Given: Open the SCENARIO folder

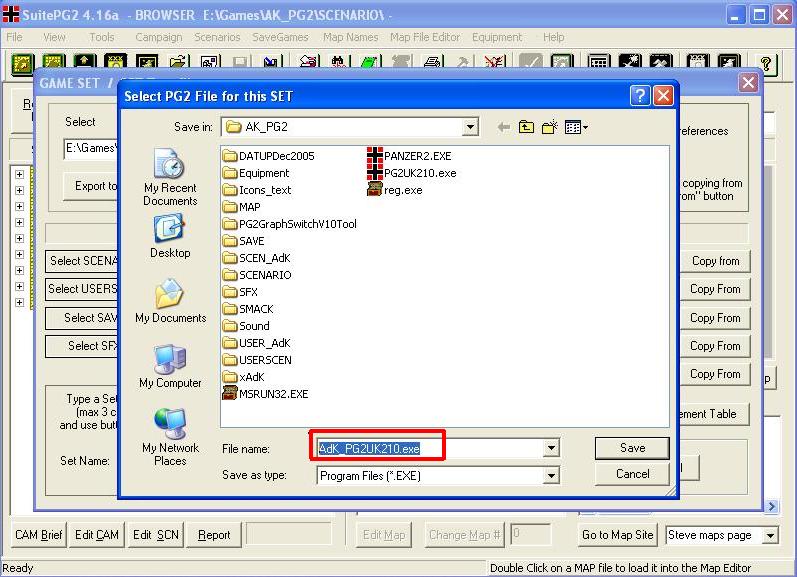Looking at the screenshot, I should pyautogui.click(x=257, y=275).
